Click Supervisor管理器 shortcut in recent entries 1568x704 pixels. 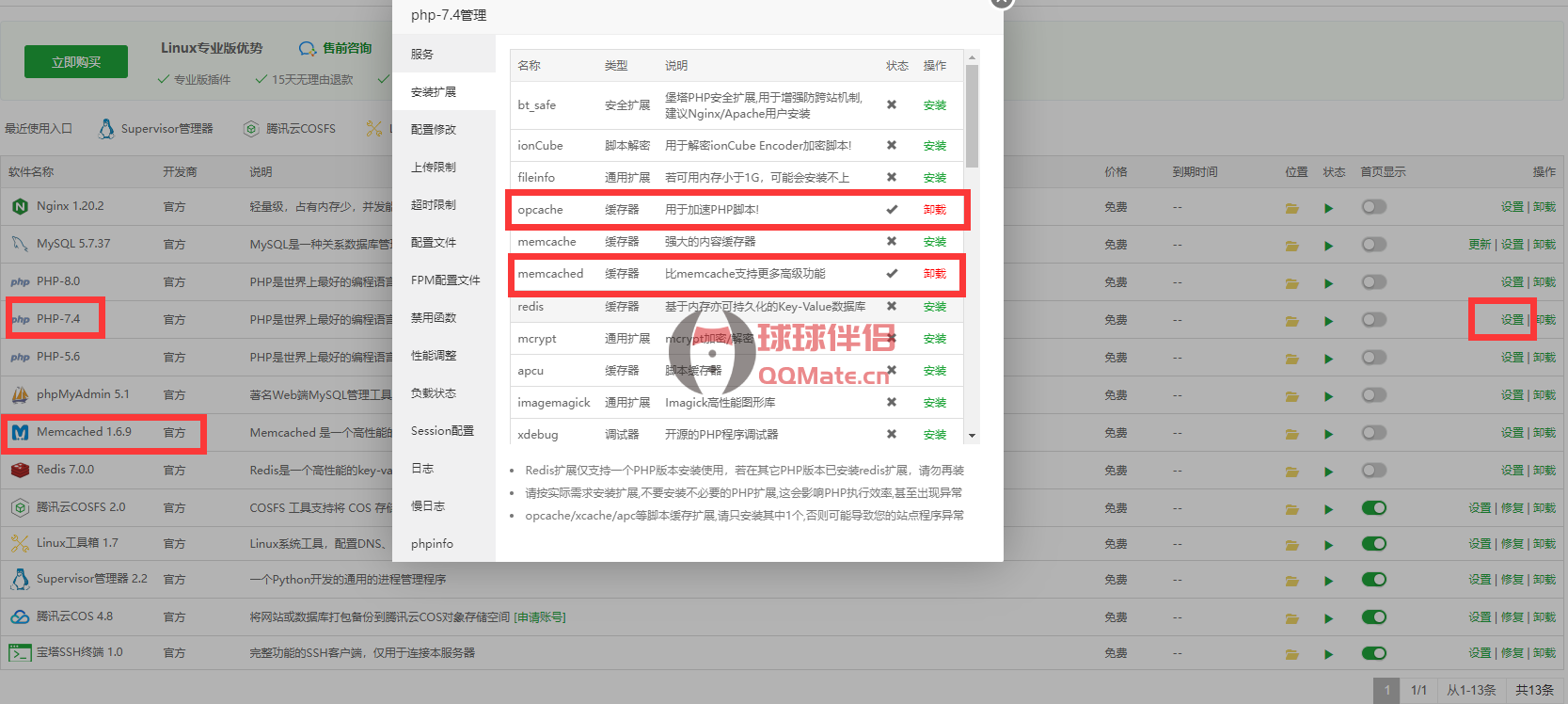point(156,129)
